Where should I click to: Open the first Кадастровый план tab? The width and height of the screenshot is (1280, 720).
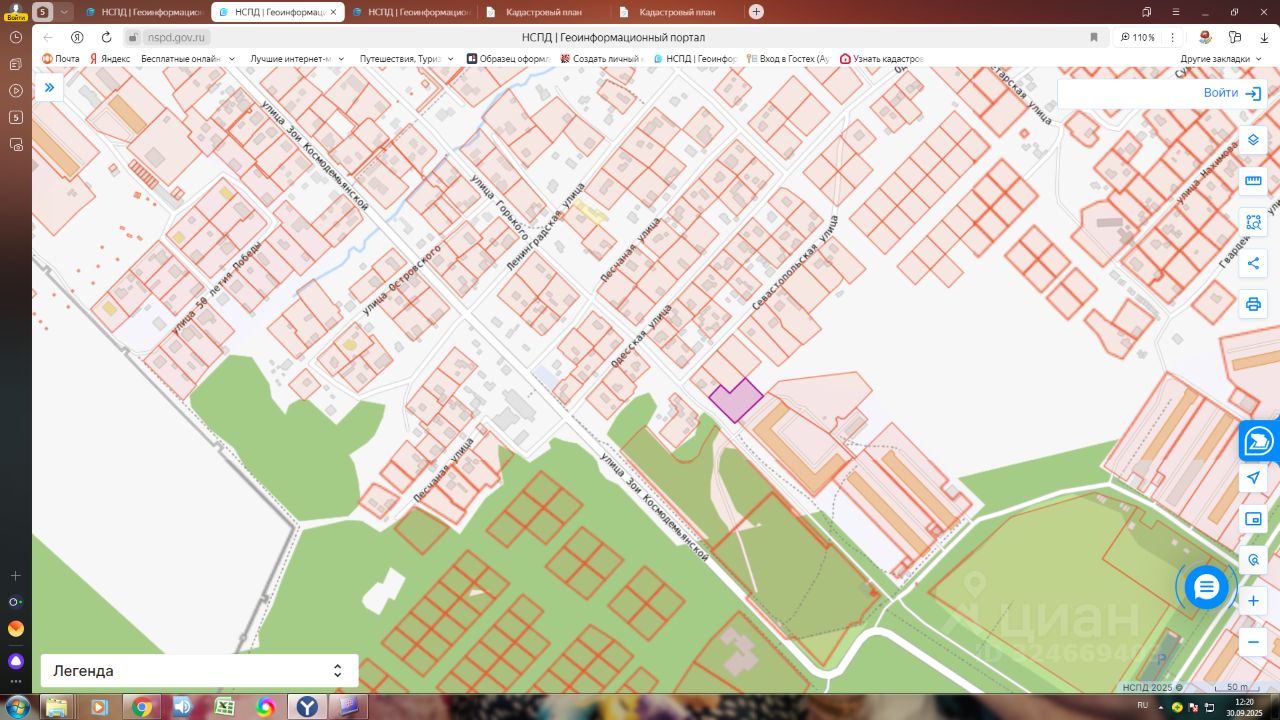542,12
